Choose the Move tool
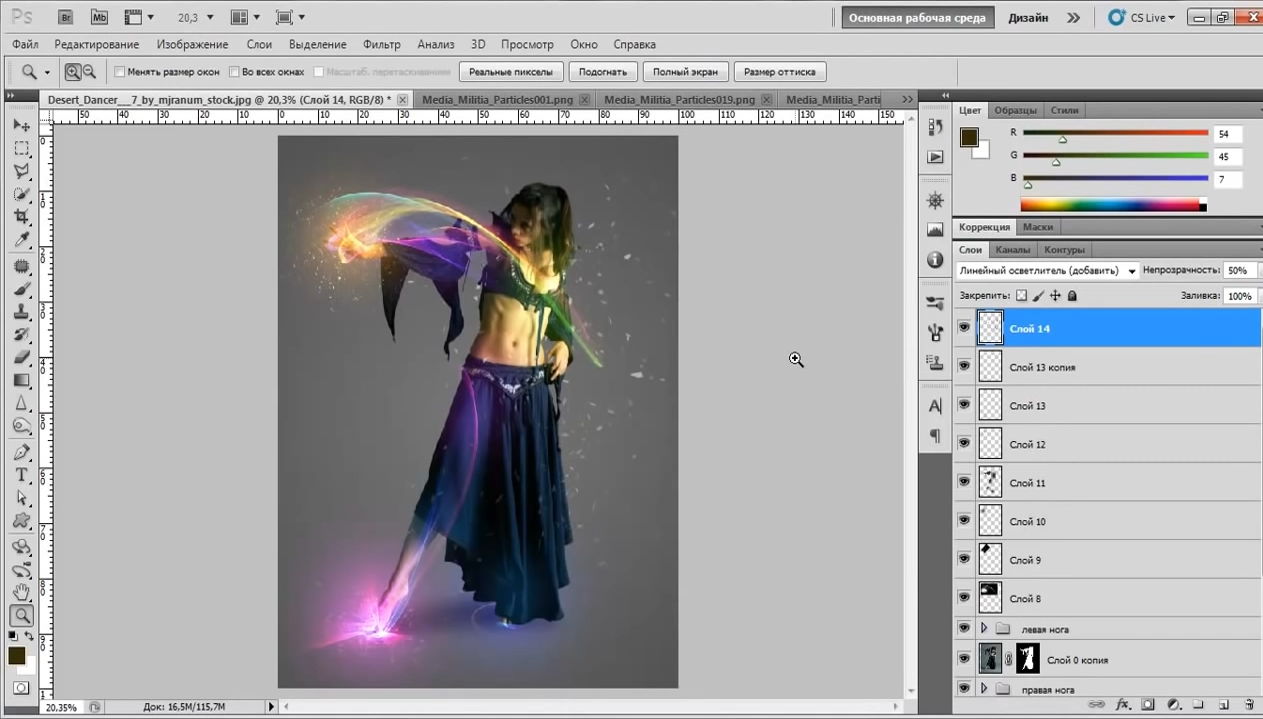Screen dimensions: 1263x719 click(x=21, y=125)
